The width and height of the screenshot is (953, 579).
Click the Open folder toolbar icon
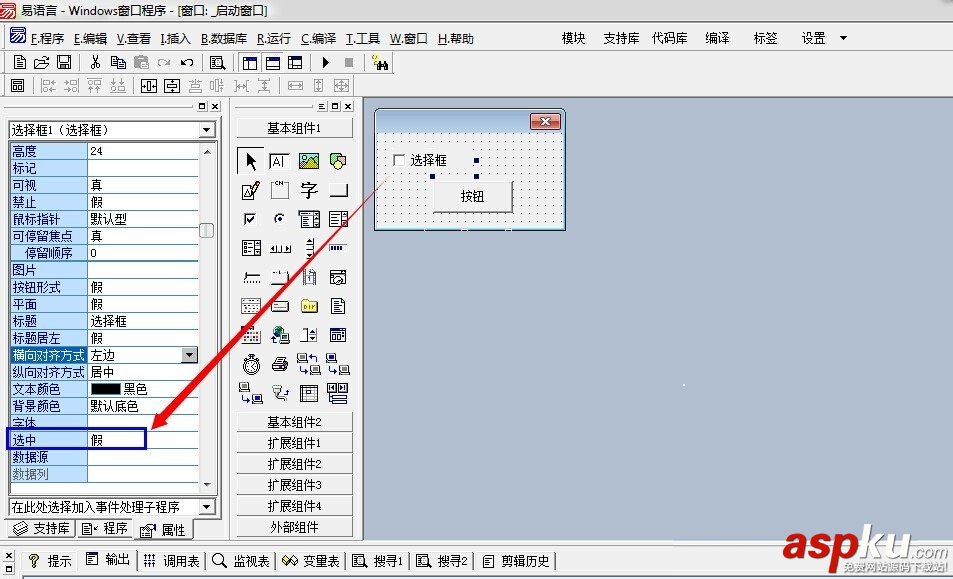tap(41, 62)
